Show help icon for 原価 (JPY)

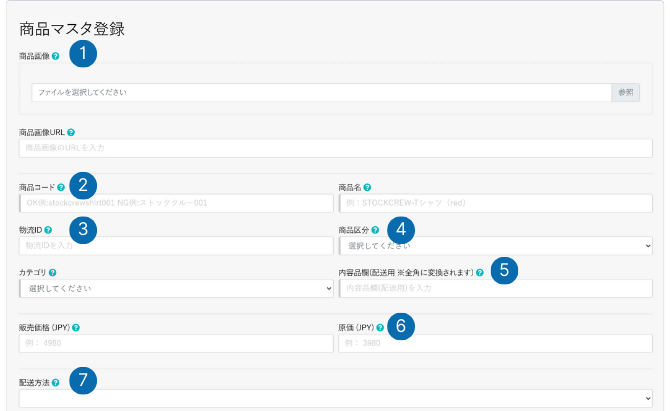(x=381, y=327)
